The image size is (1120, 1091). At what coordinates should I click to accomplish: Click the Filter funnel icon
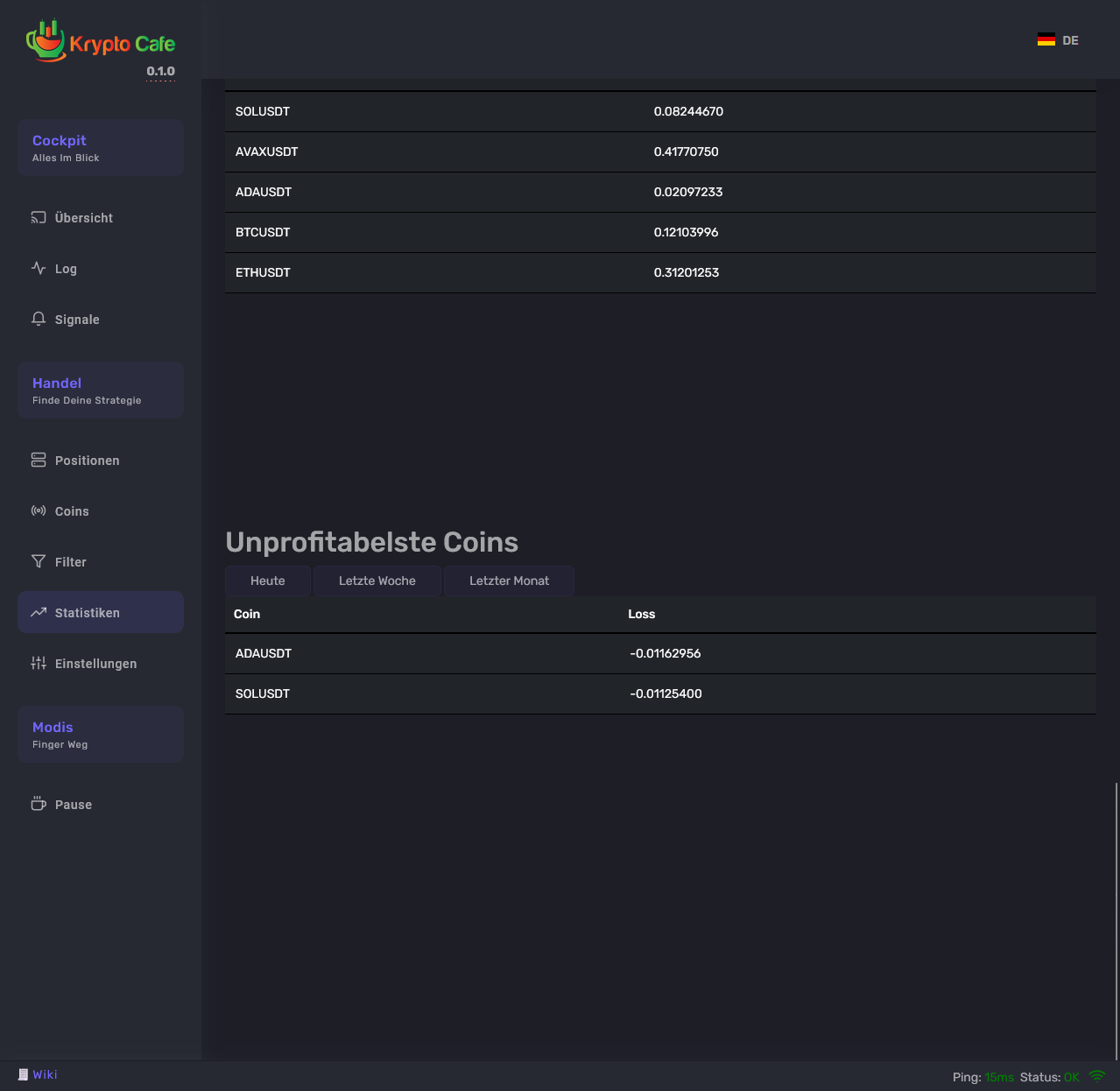pyautogui.click(x=39, y=561)
